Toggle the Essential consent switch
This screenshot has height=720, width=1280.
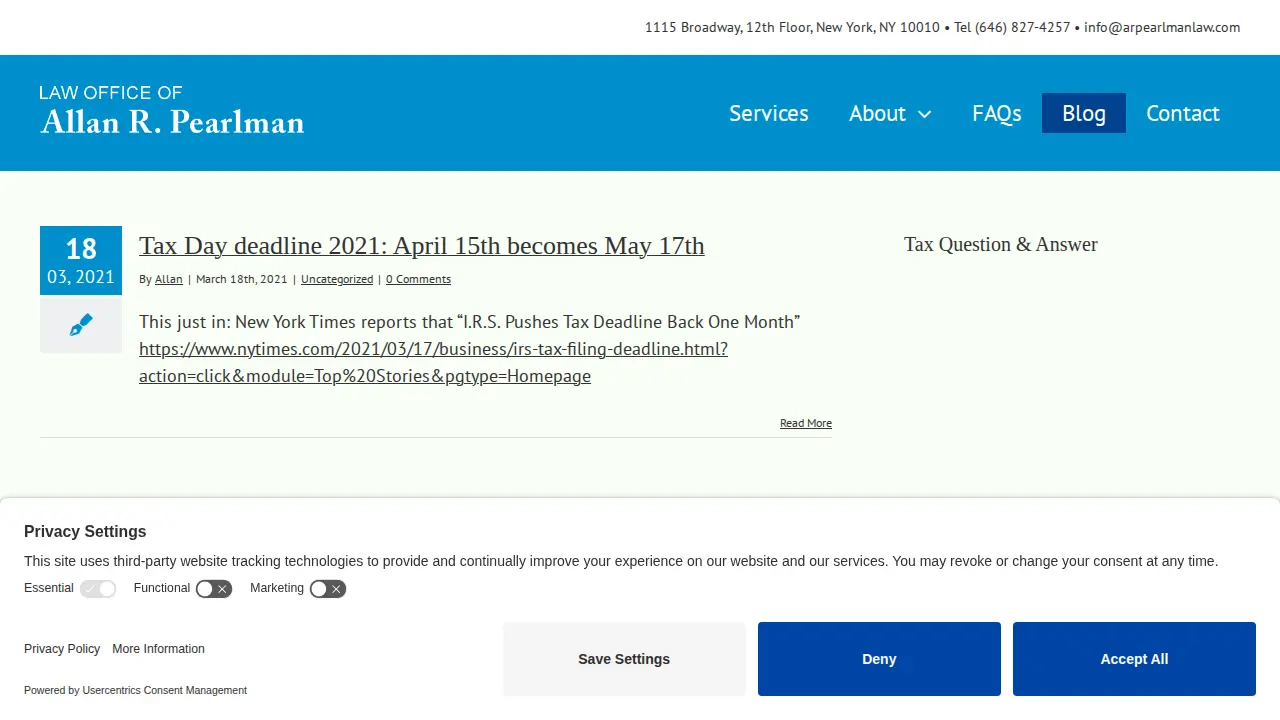[x=98, y=589]
